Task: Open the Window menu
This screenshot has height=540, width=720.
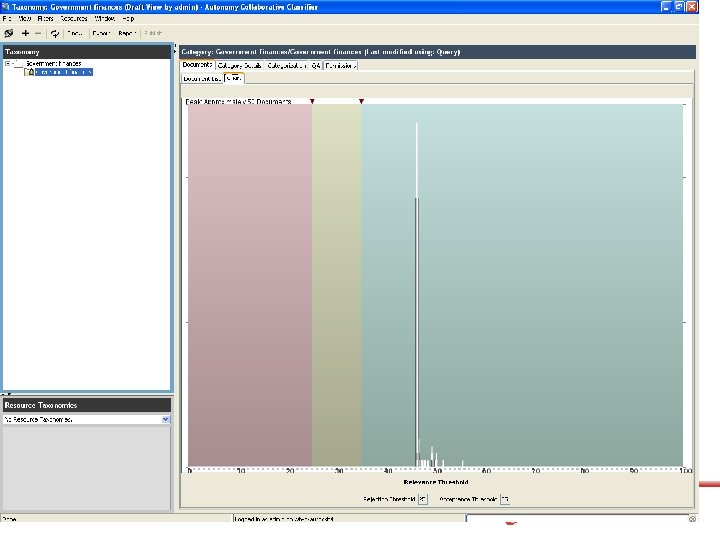Action: click(105, 19)
